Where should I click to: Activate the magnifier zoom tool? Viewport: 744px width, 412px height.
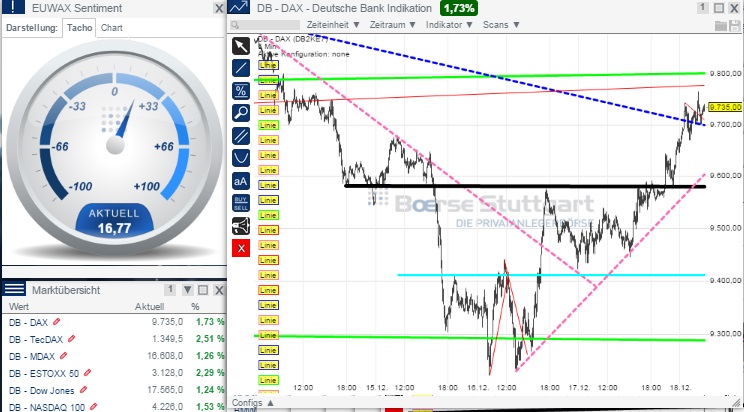coord(240,112)
